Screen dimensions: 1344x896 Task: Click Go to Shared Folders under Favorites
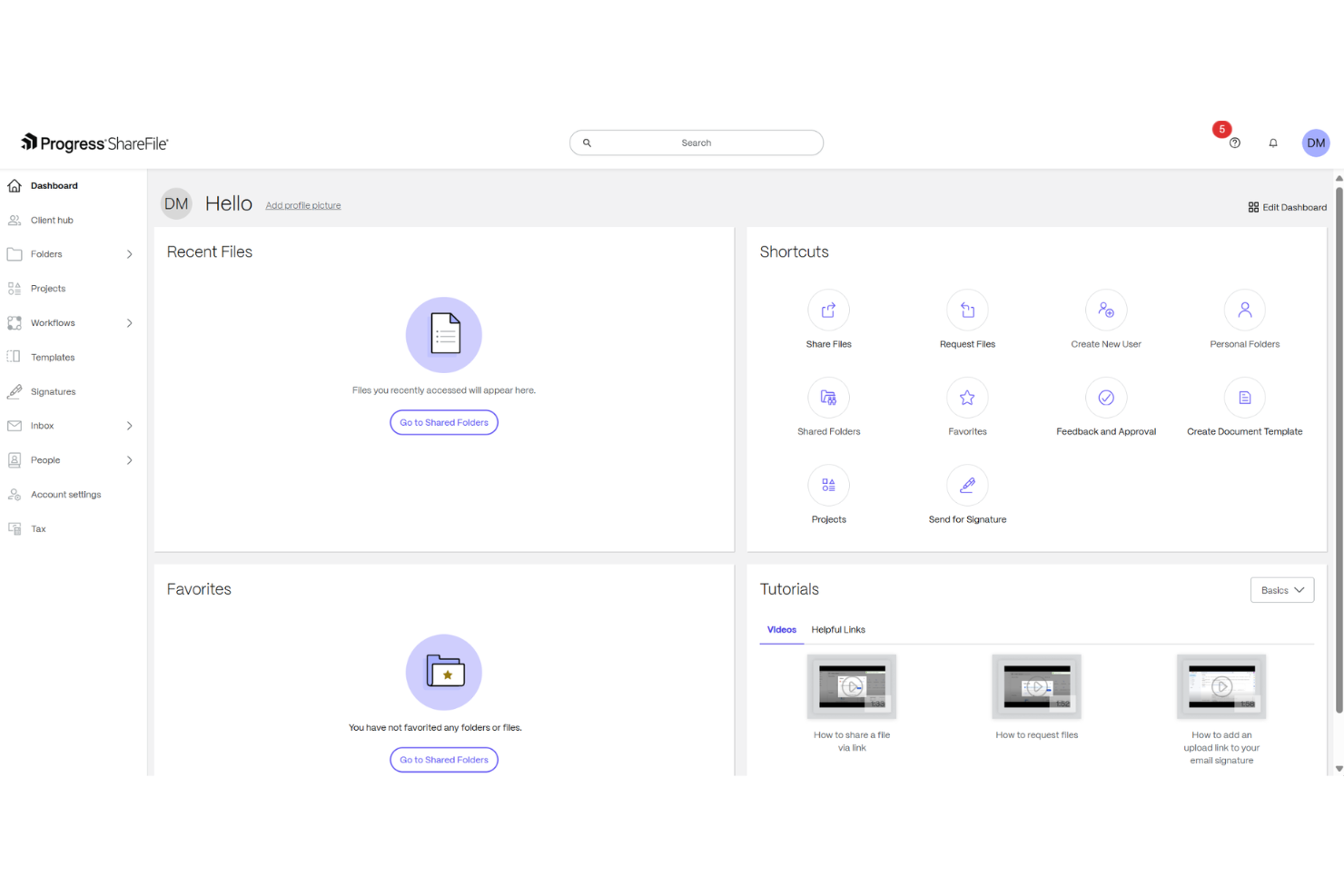coord(444,760)
